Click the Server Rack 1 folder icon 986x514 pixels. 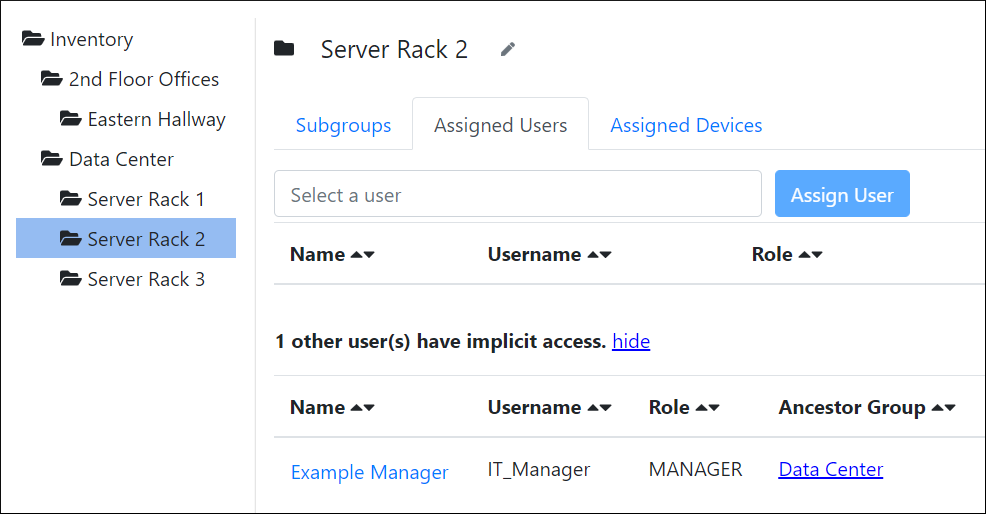point(71,199)
